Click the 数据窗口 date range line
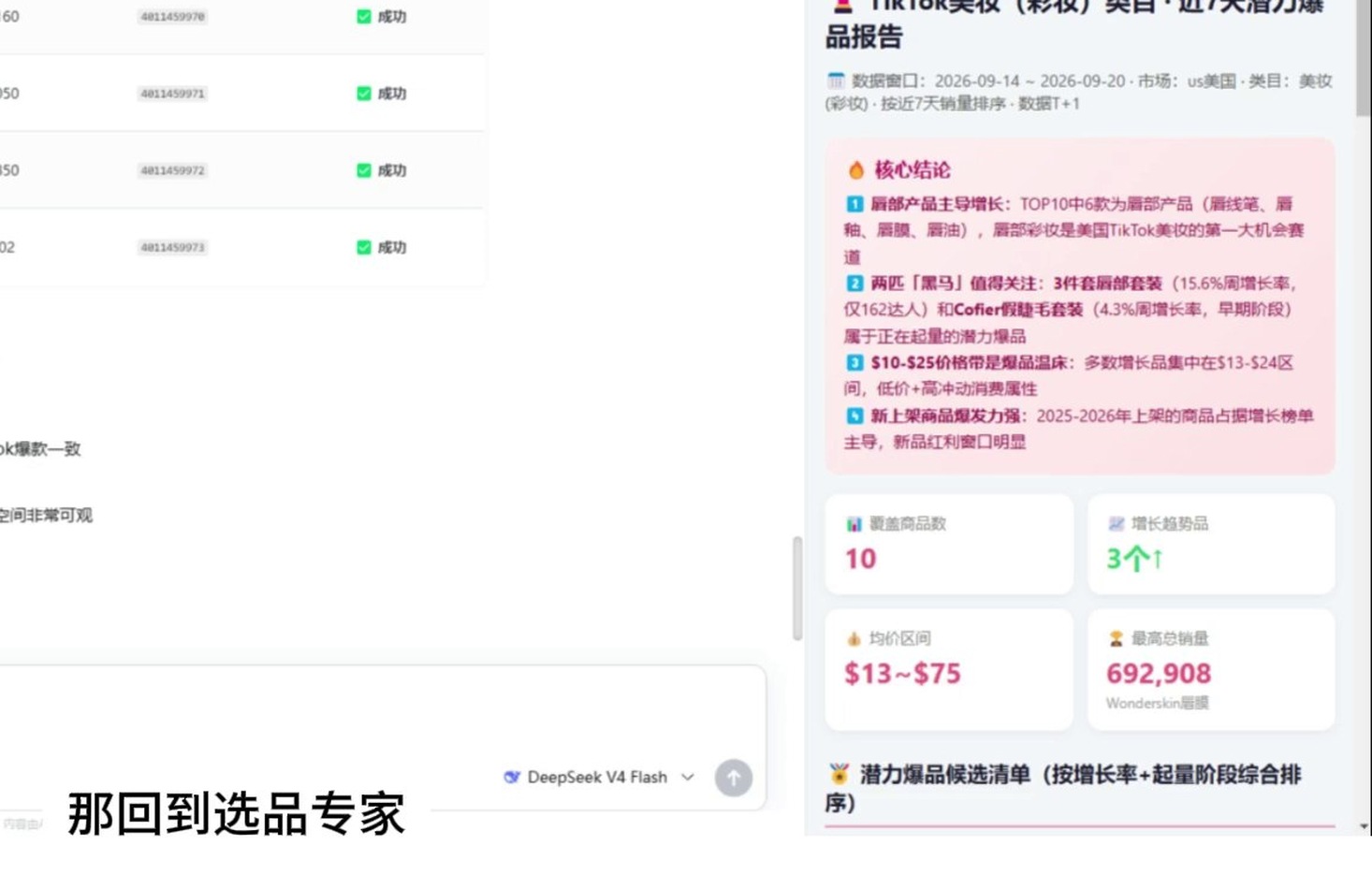1372x875 pixels. click(x=1078, y=92)
